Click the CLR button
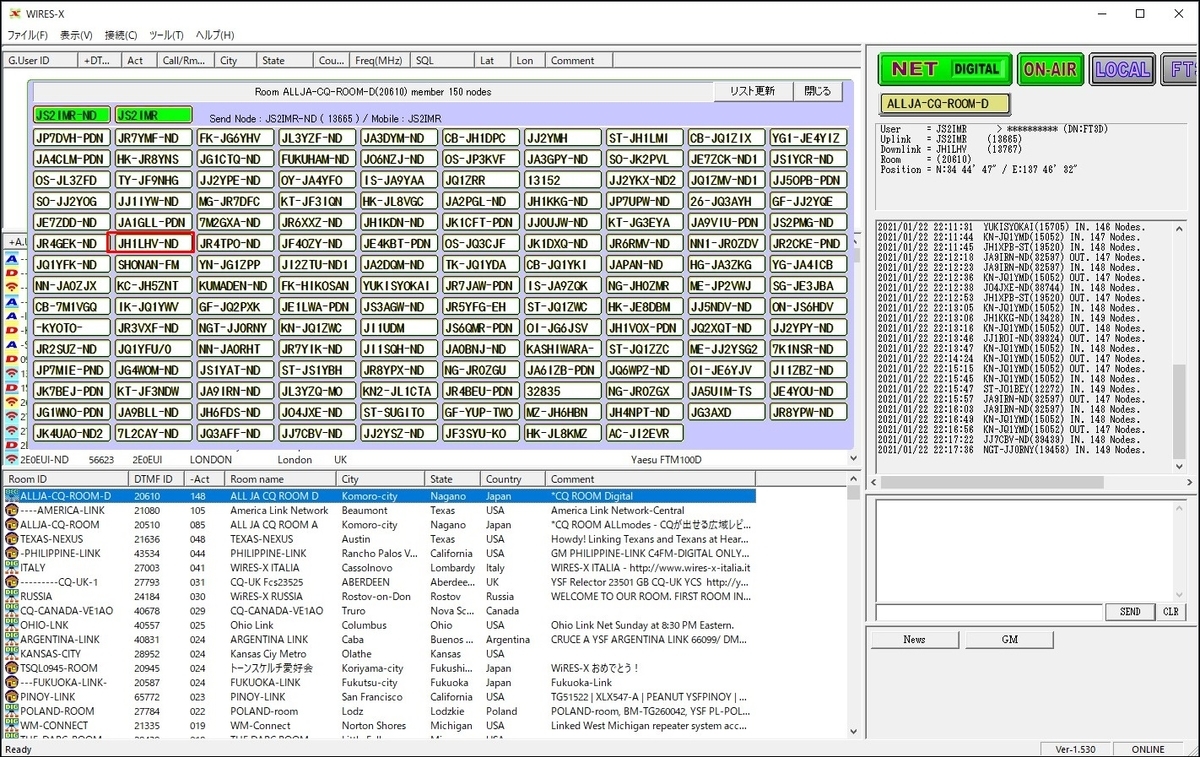 (x=1171, y=612)
